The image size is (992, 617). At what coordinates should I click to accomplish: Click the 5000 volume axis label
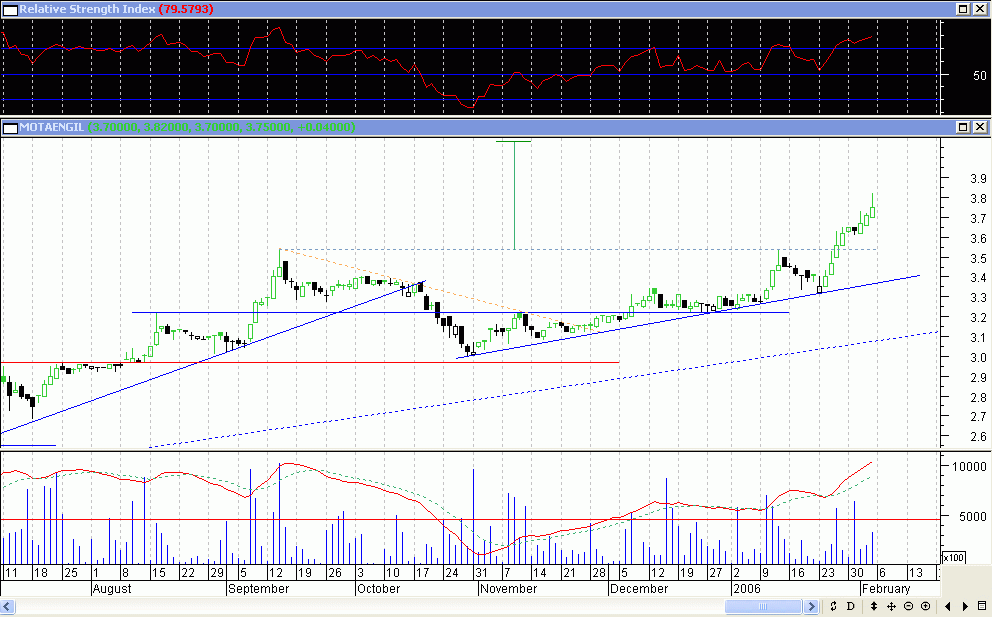(972, 516)
